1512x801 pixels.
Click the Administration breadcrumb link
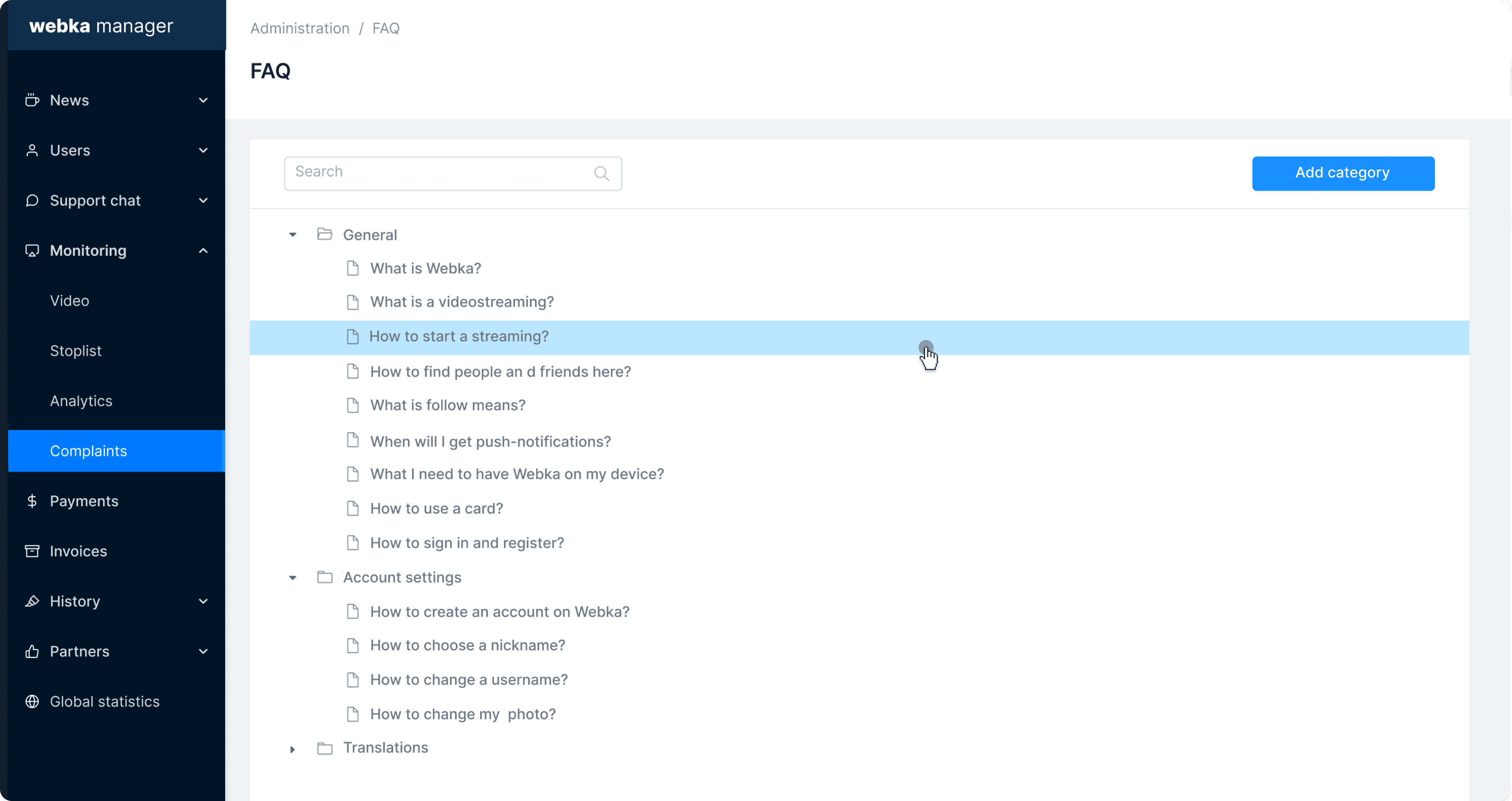point(300,28)
